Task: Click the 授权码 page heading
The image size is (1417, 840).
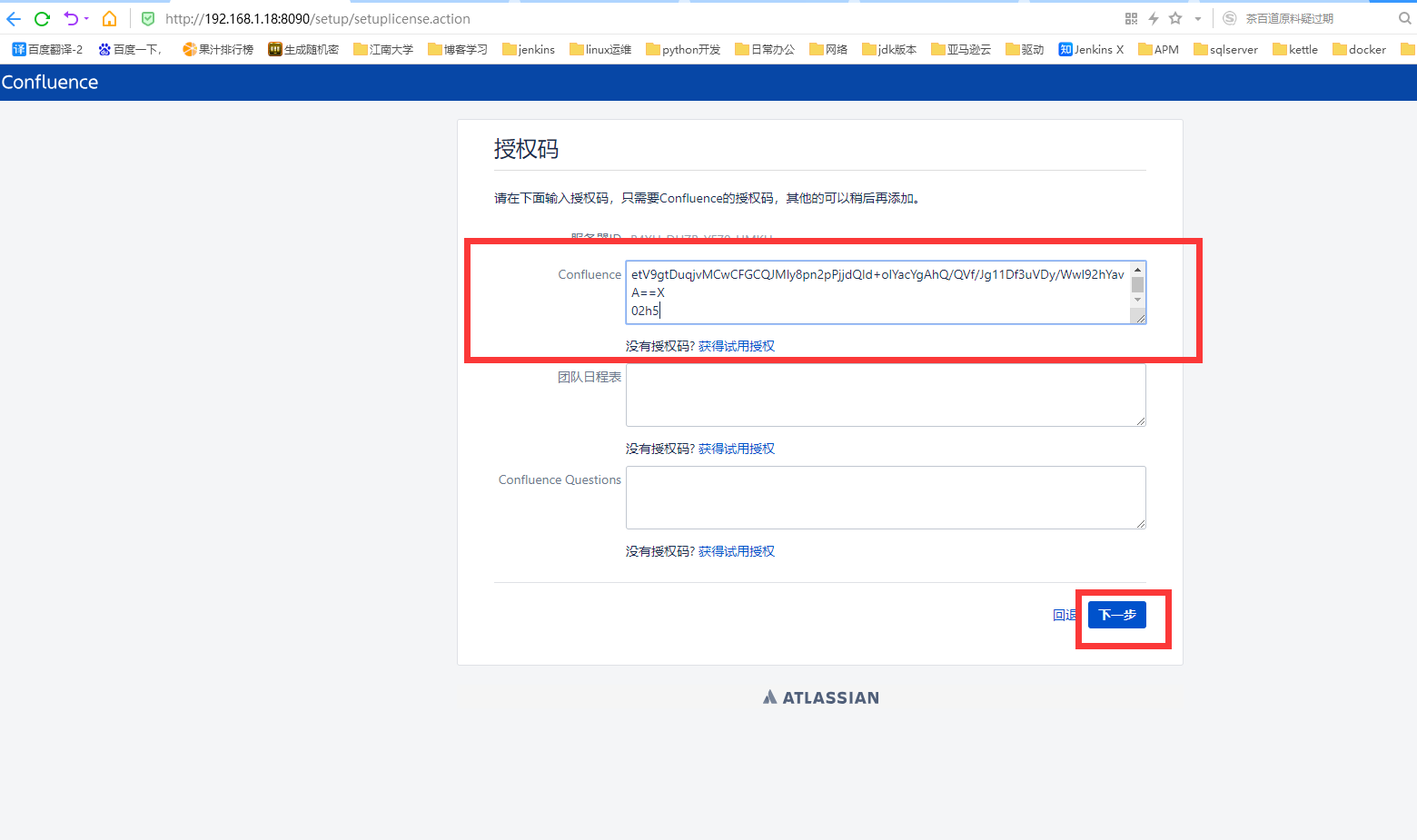Action: [x=526, y=149]
